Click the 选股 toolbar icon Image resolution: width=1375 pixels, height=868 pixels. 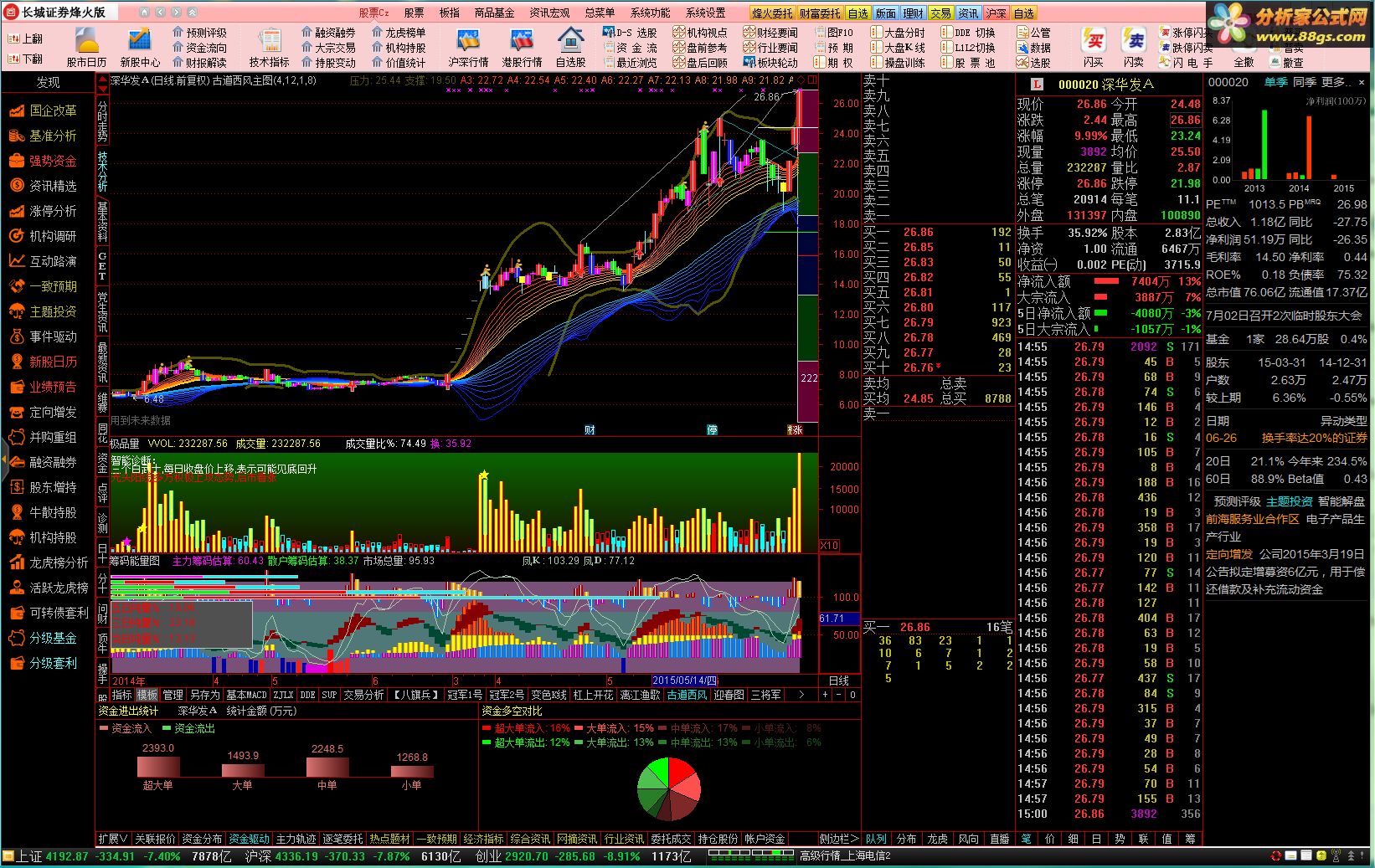pos(1033,63)
